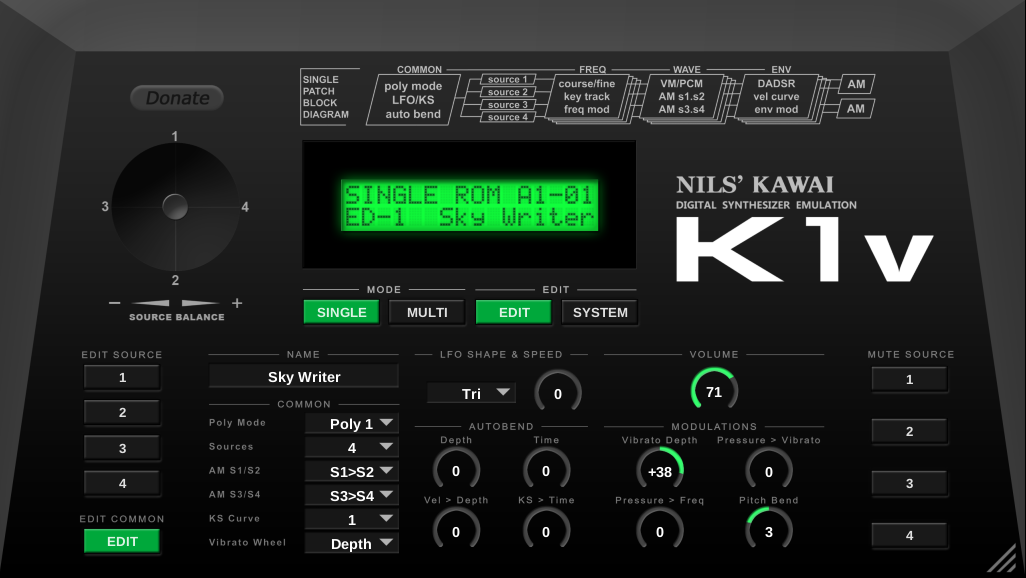This screenshot has width=1026, height=578.
Task: Click the source balance joystick knob
Action: (175, 207)
